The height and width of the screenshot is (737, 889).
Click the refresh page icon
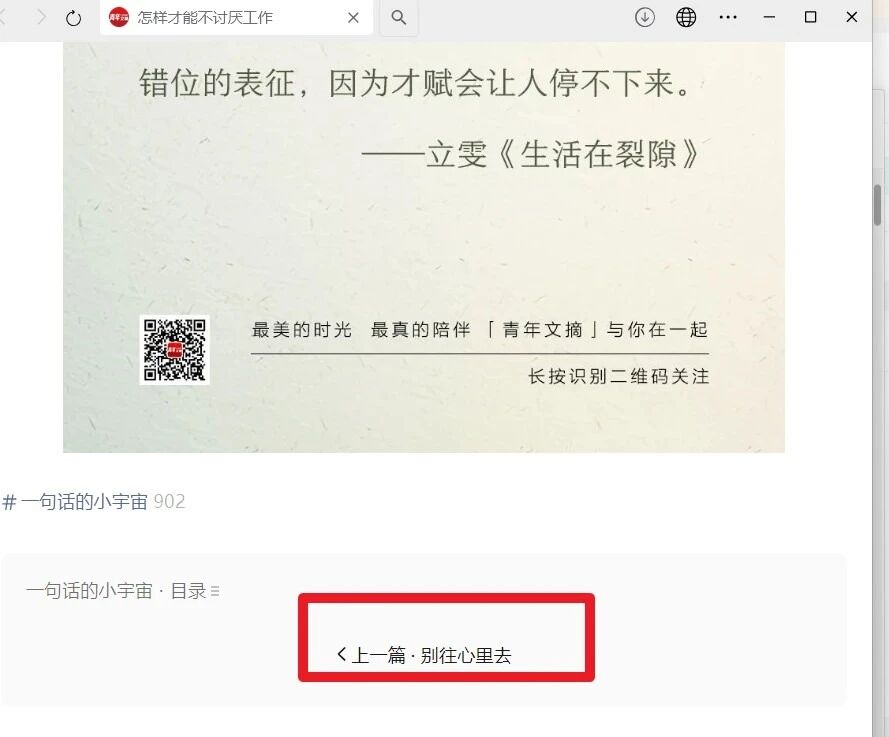click(x=73, y=18)
